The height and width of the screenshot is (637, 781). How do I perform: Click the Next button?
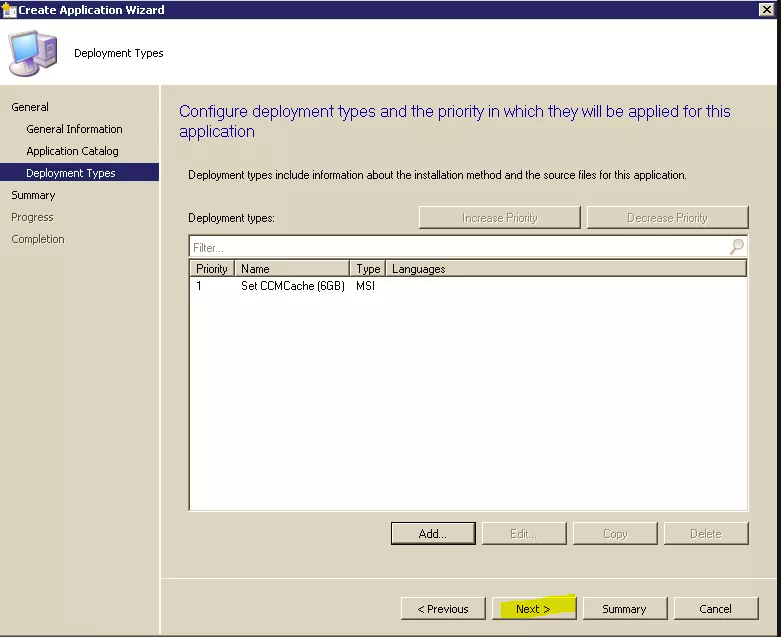[x=533, y=609]
